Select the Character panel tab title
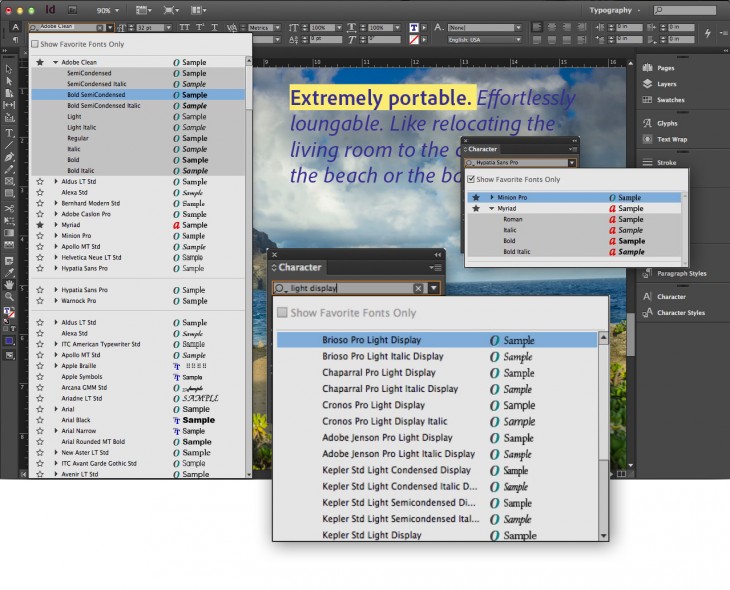 point(300,267)
